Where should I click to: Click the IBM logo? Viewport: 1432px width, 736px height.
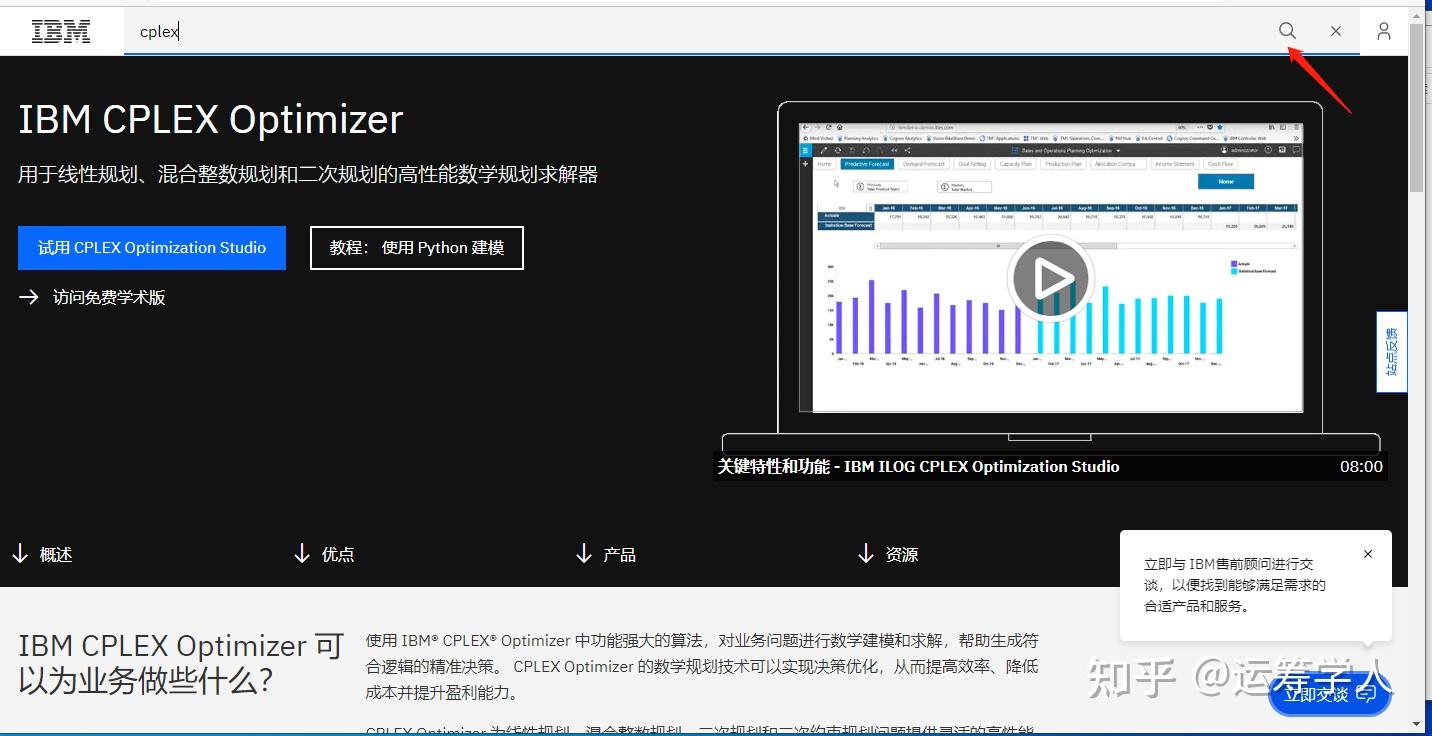pos(60,31)
